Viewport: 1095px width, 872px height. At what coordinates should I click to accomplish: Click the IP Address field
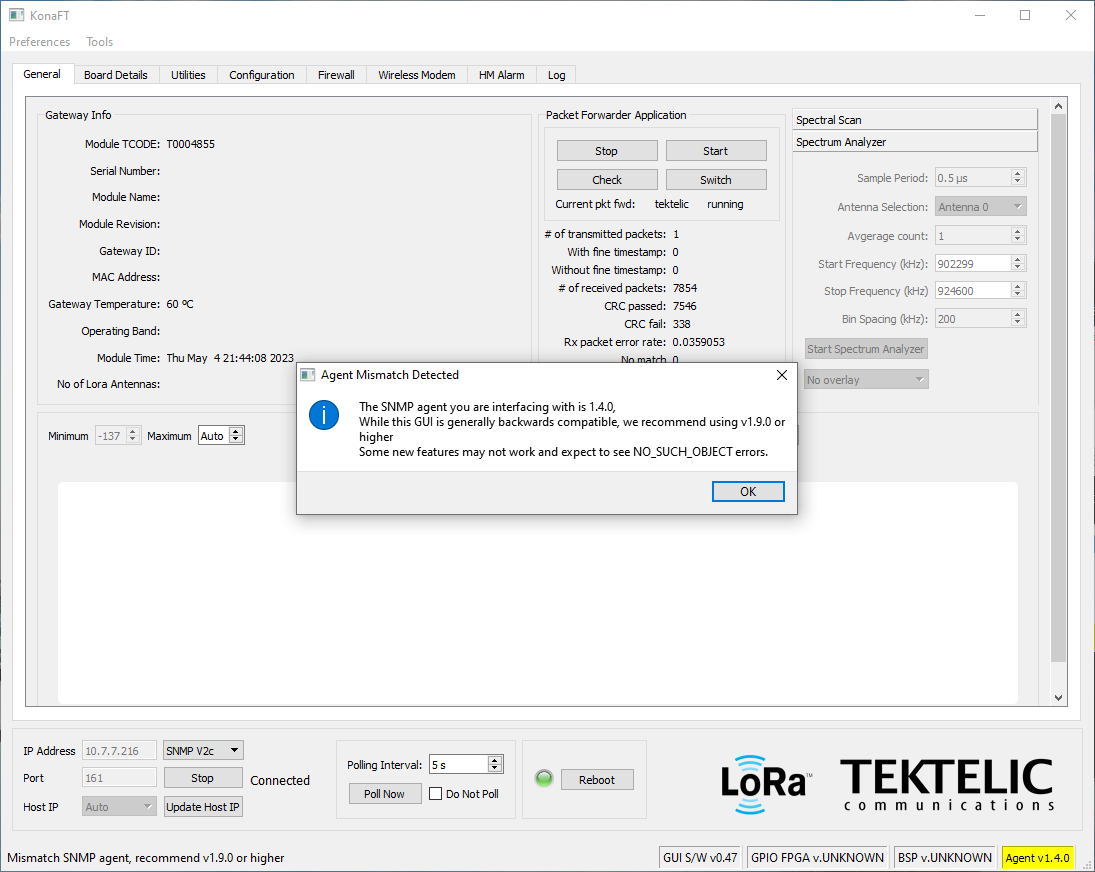[x=119, y=751]
